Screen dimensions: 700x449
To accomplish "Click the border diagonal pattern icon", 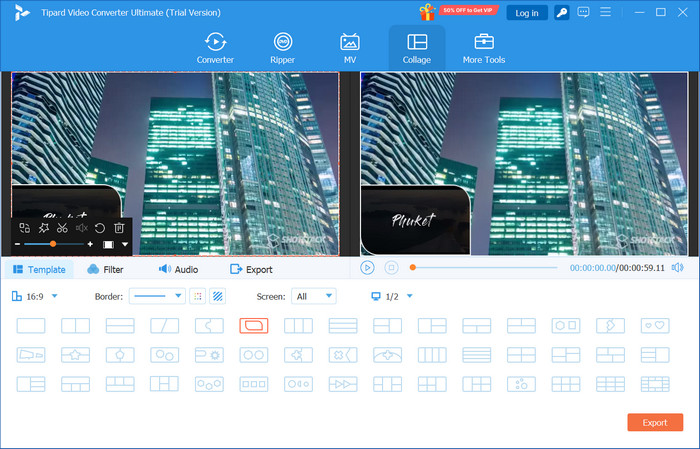I will point(217,296).
